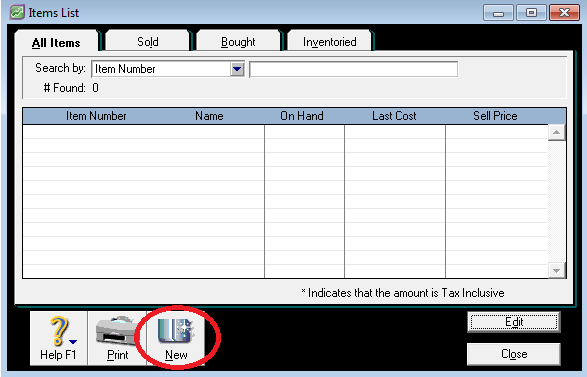
Task: Click the Items List title bar app icon
Action: click(17, 12)
